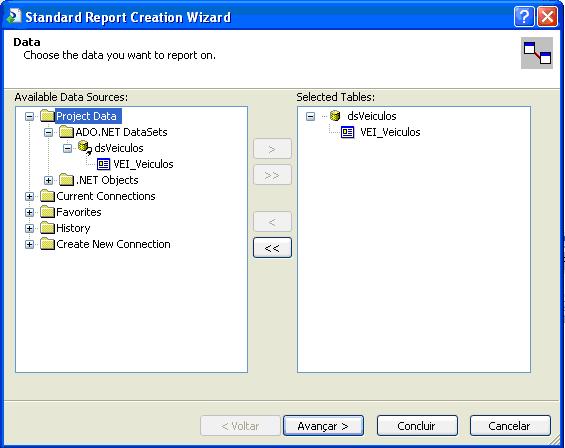Select the History tree item
This screenshot has height=448, width=565.
(73, 228)
